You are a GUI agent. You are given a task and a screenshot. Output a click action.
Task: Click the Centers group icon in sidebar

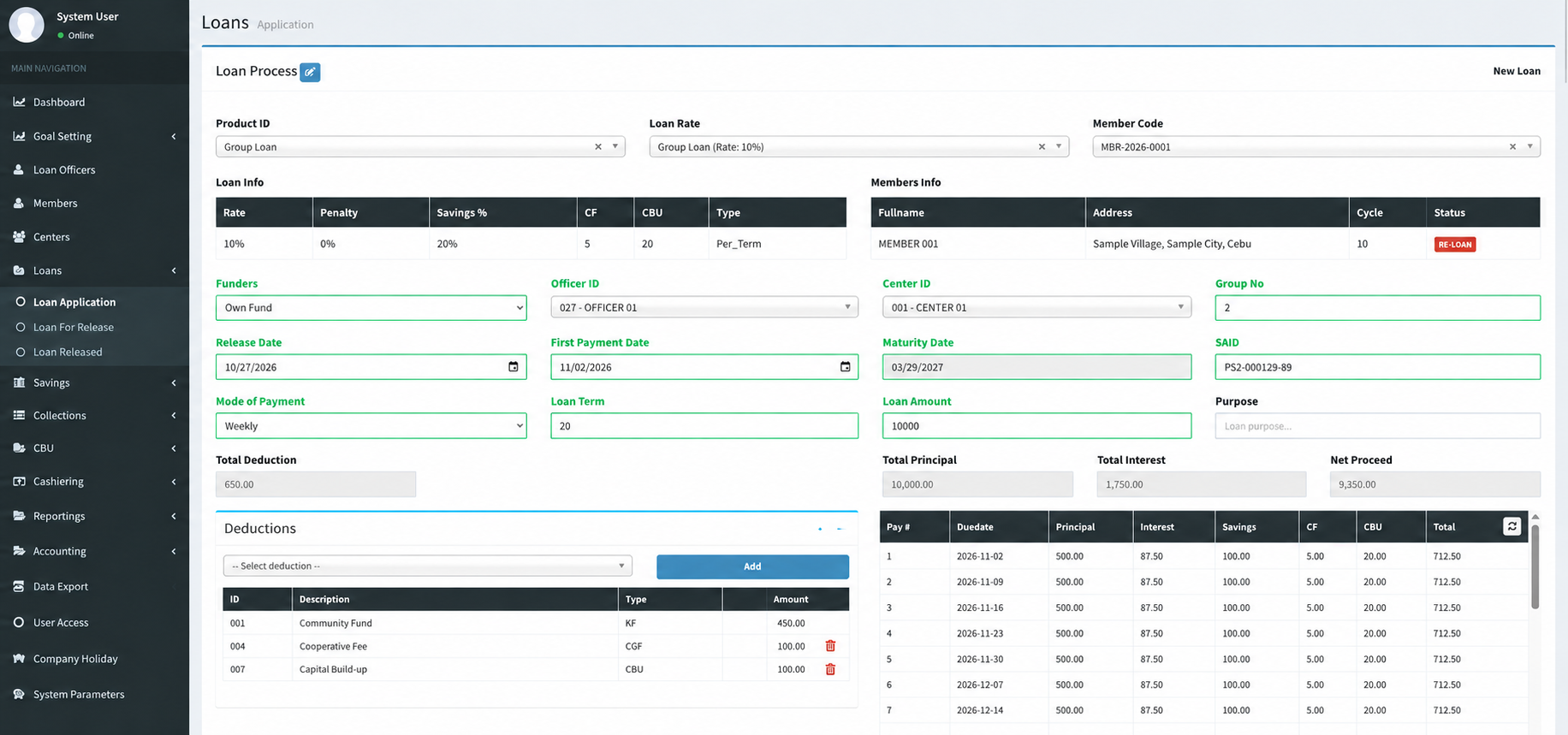19,236
